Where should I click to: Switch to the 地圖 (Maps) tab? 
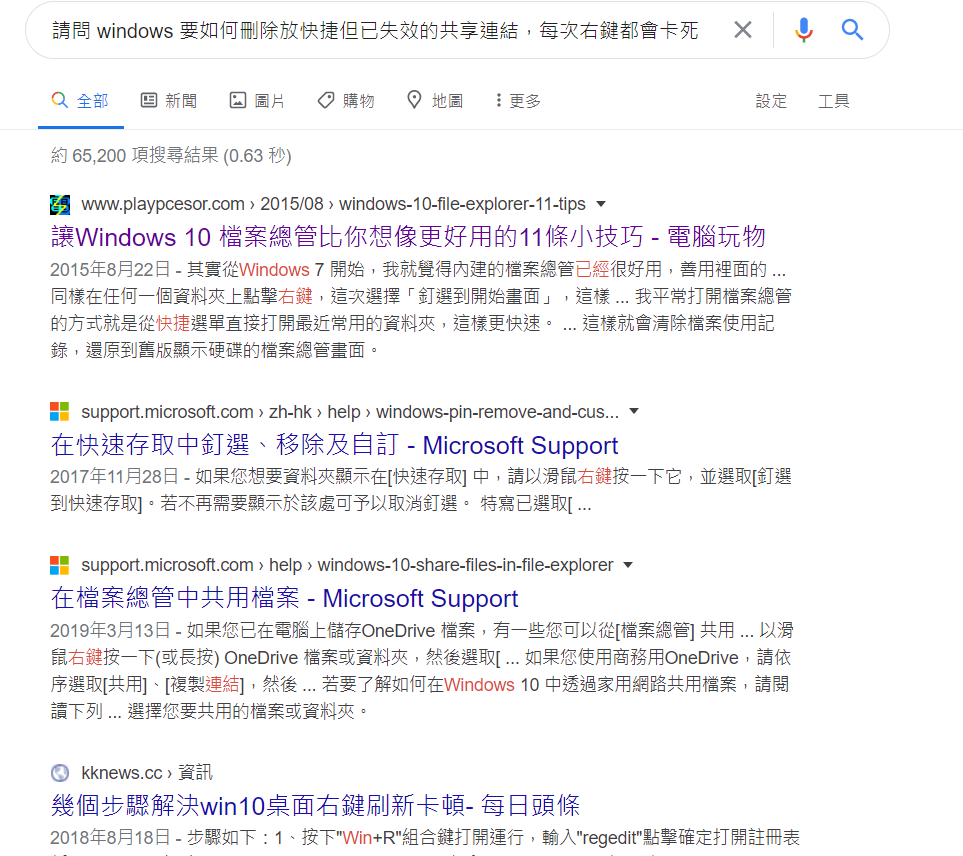435,101
